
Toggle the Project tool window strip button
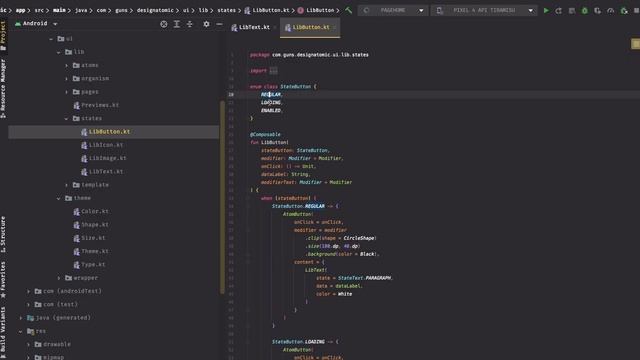click(3, 36)
